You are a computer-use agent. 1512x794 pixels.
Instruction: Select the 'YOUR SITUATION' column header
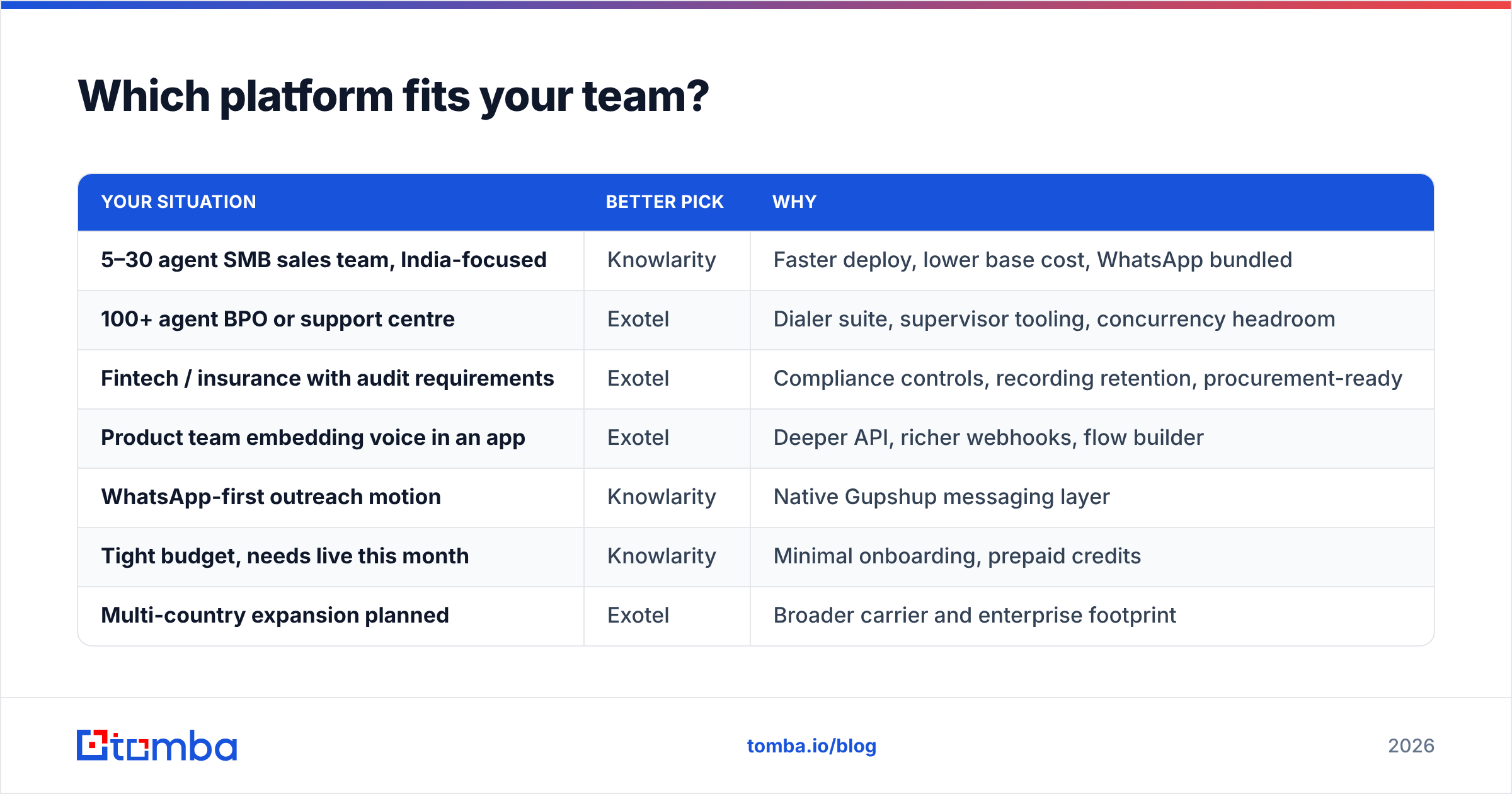(x=179, y=202)
